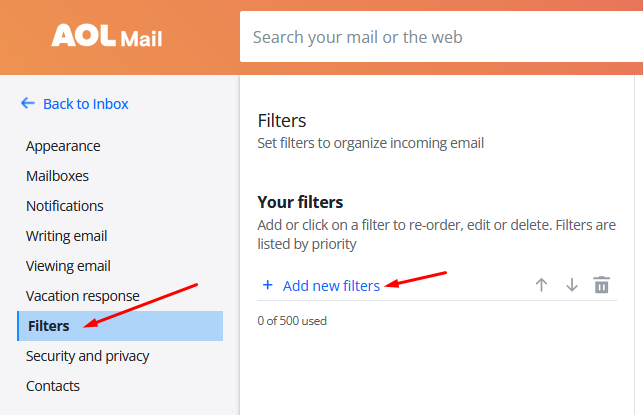Click the AOL Mail logo
The height and width of the screenshot is (415, 643).
pyautogui.click(x=107, y=36)
